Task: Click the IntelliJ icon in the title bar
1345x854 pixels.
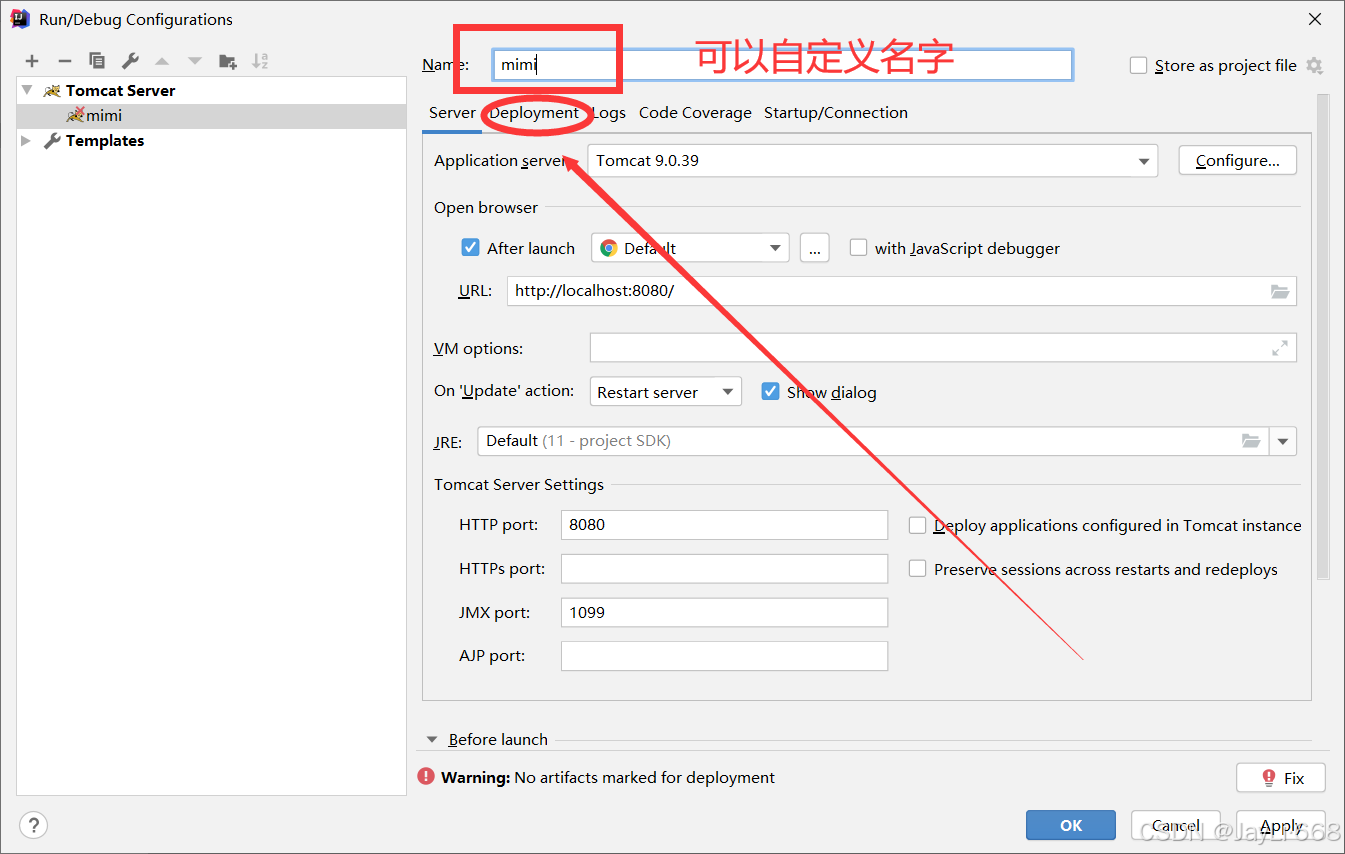Action: (x=20, y=19)
